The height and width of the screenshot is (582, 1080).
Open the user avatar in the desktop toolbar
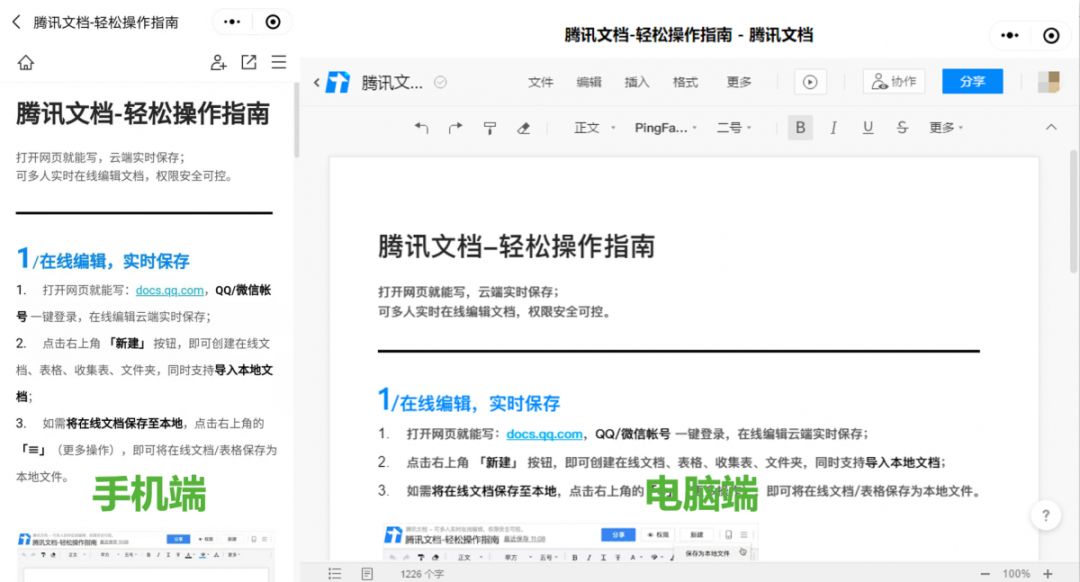(1049, 82)
